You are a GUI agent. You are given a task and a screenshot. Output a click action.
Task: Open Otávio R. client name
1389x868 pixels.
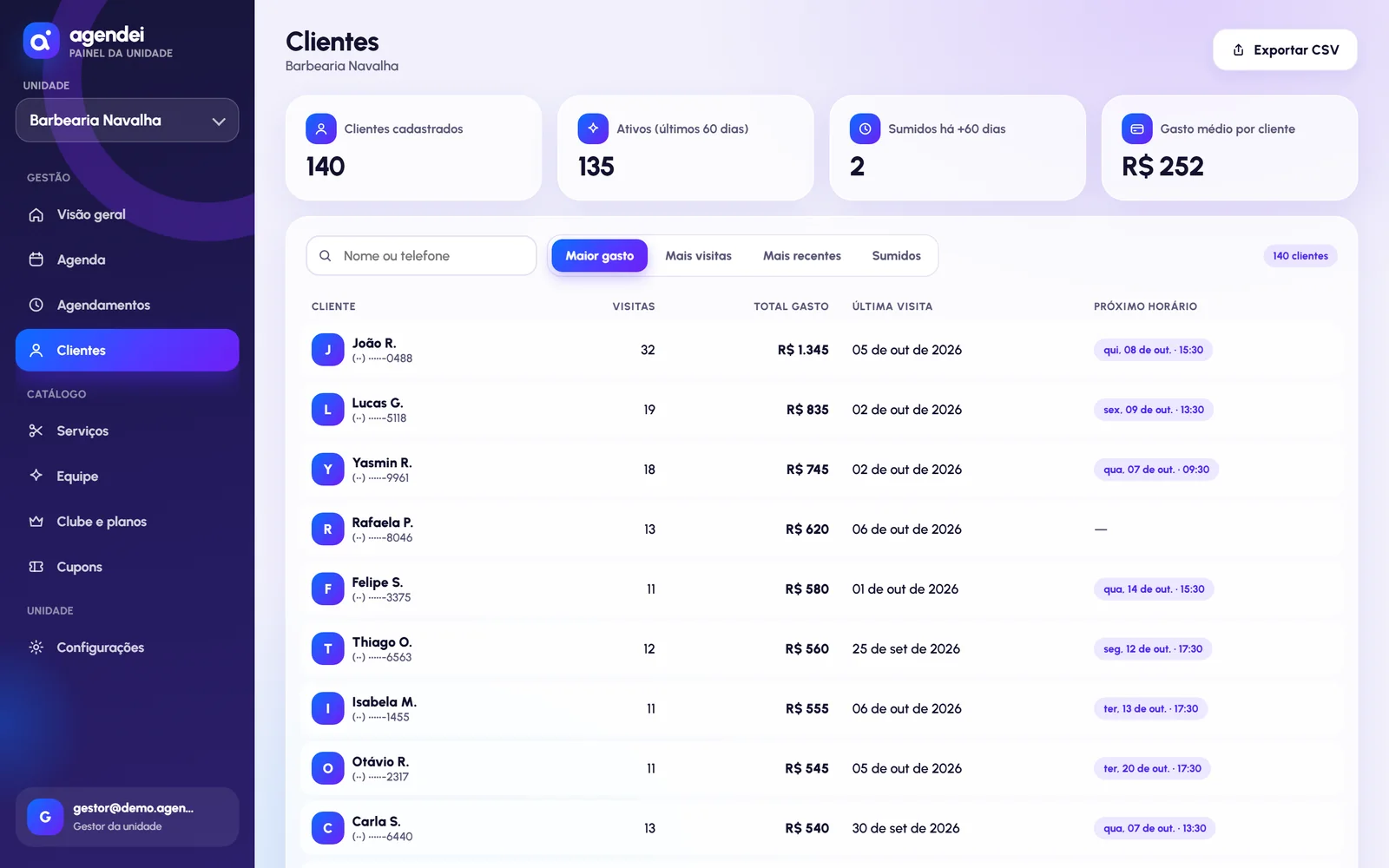pos(380,762)
